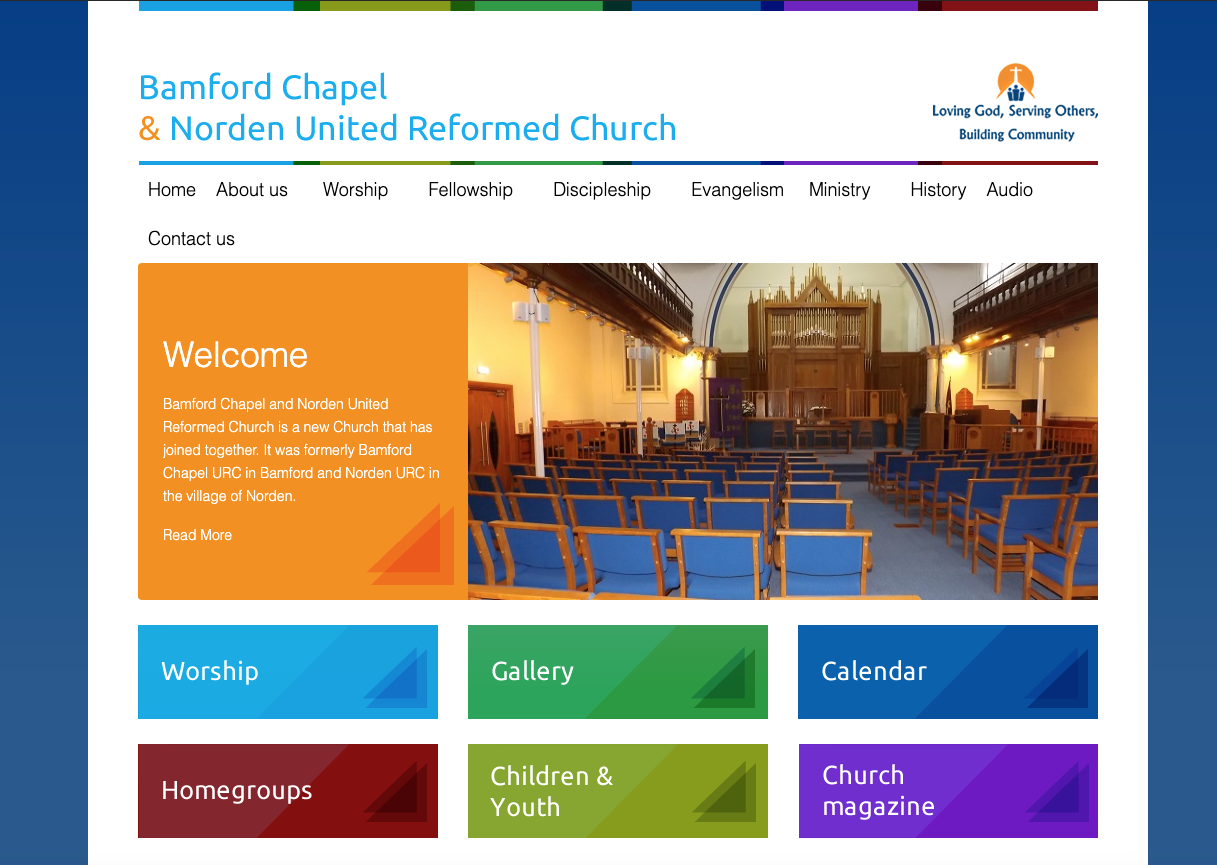This screenshot has height=865, width=1217.
Task: Select the Worship navigation menu item
Action: coord(355,190)
